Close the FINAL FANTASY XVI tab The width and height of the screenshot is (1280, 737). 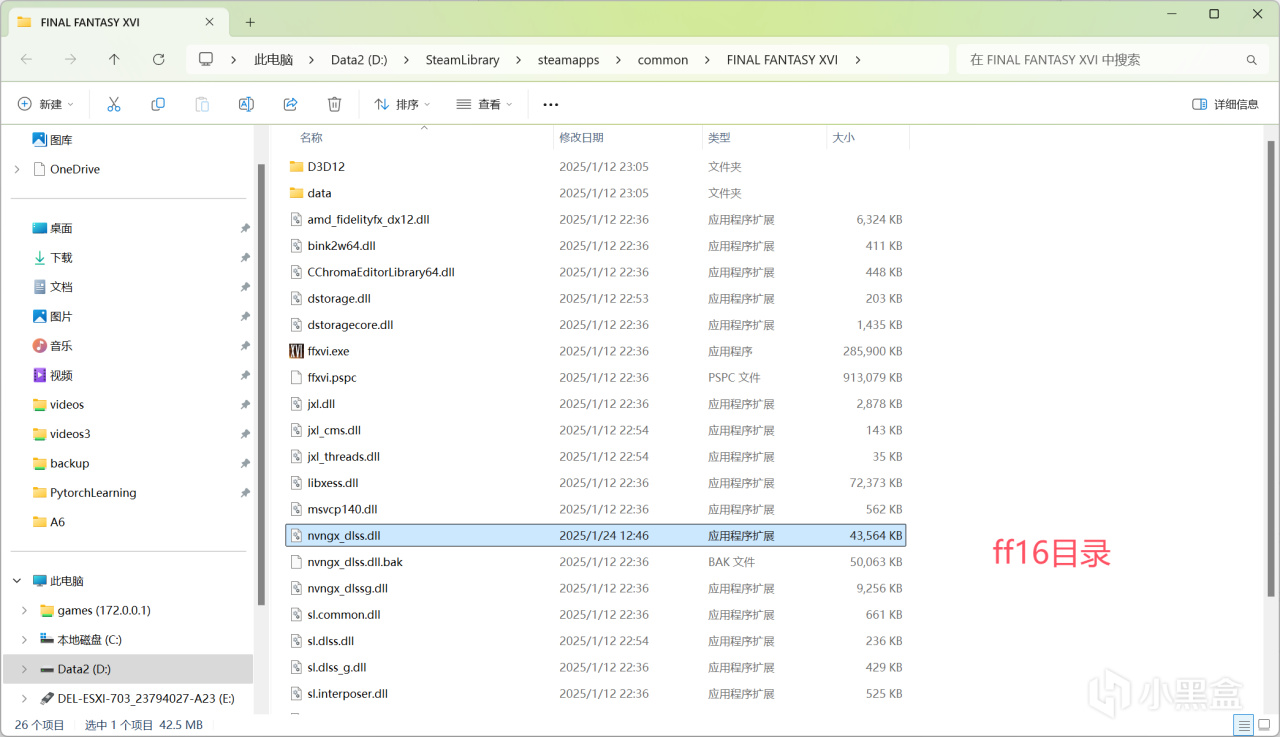(x=210, y=21)
